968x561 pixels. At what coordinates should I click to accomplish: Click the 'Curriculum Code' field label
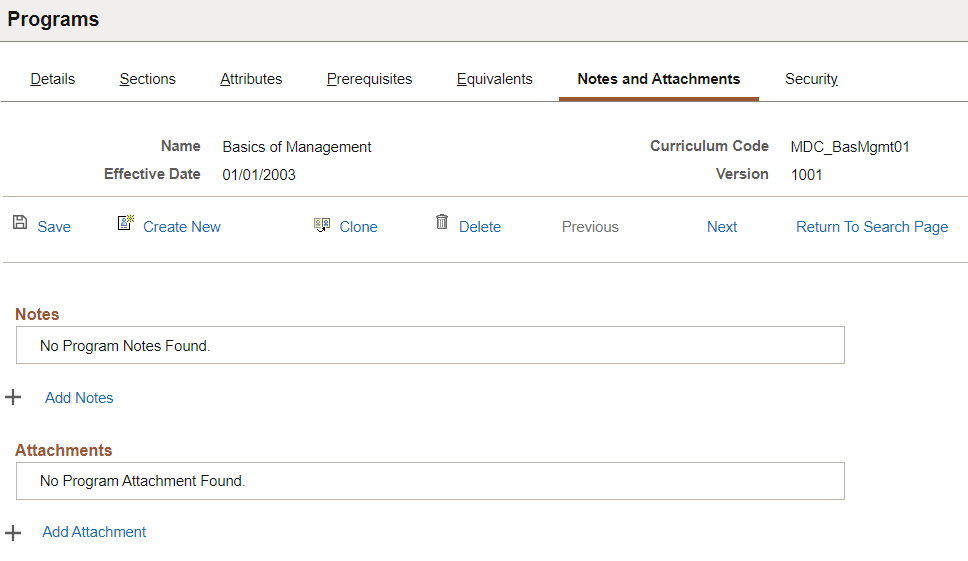pyautogui.click(x=709, y=146)
